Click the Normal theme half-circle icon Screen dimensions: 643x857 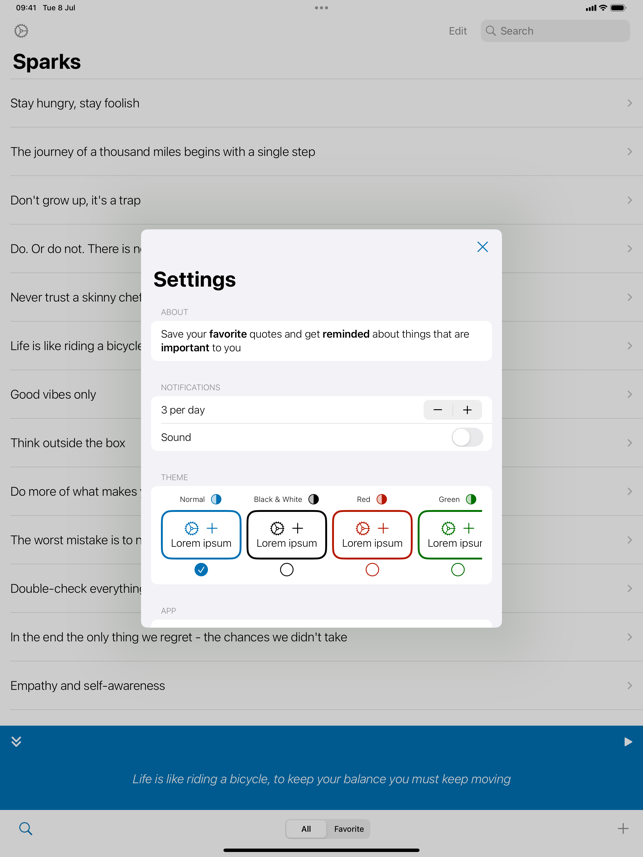(217, 499)
